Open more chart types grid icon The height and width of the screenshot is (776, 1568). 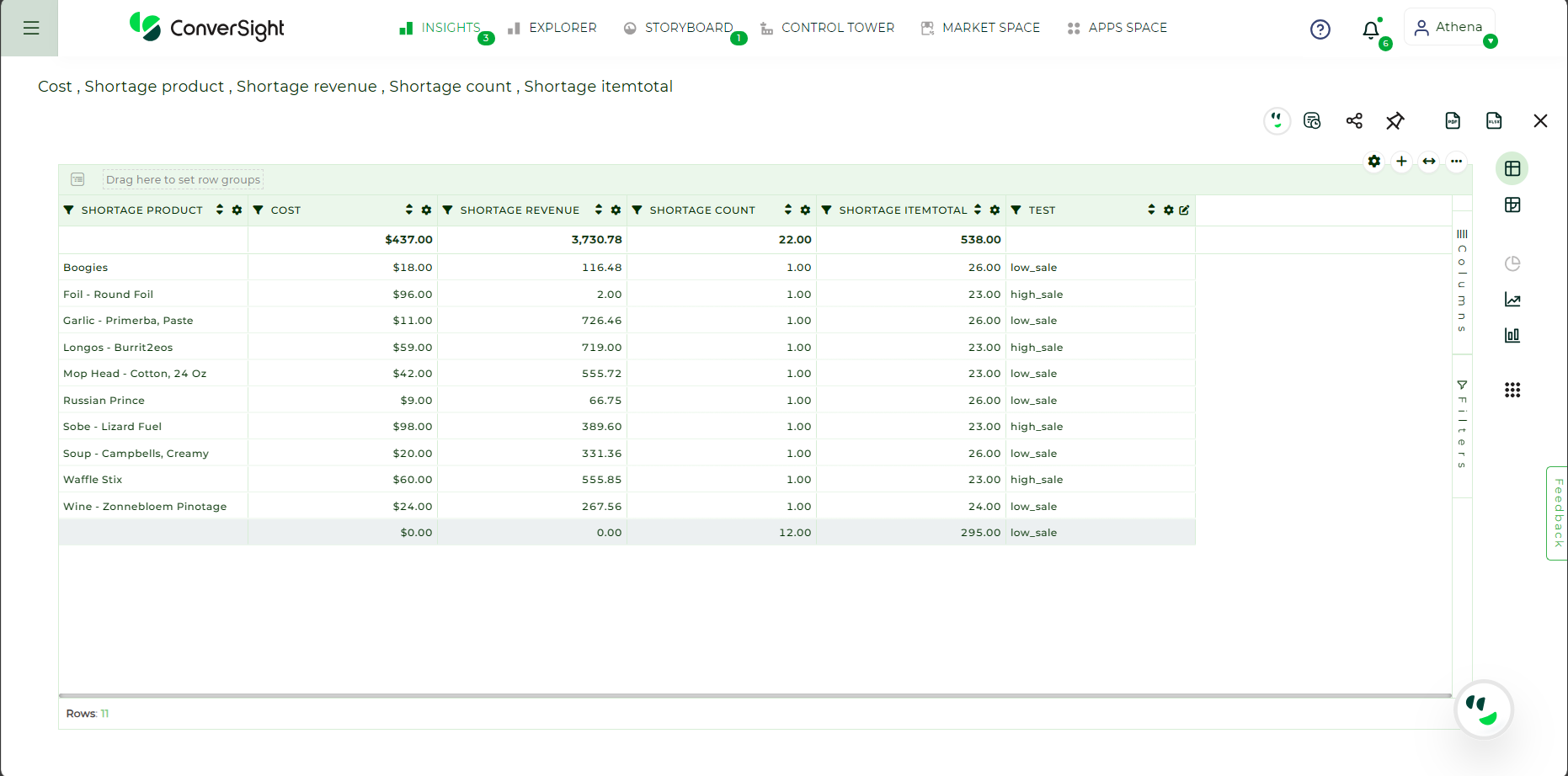coord(1512,390)
